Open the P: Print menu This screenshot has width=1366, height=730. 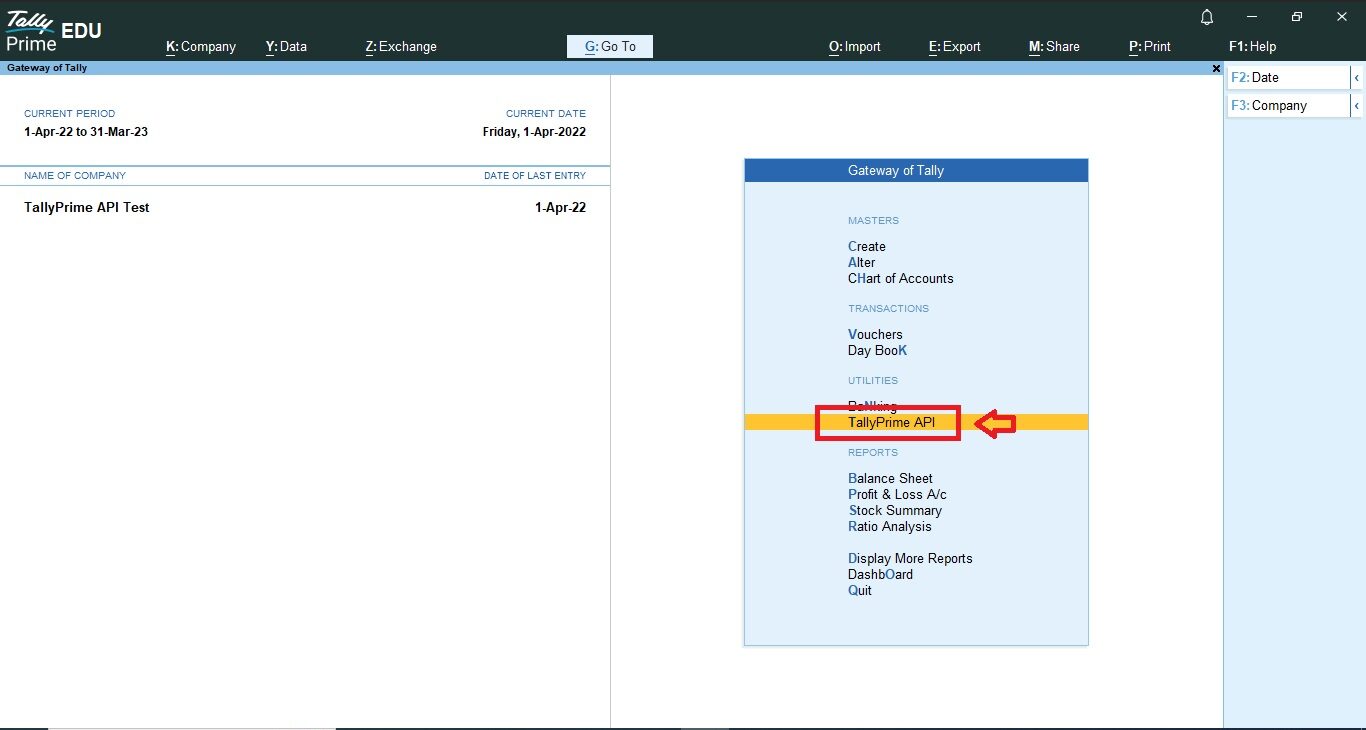pos(1150,46)
